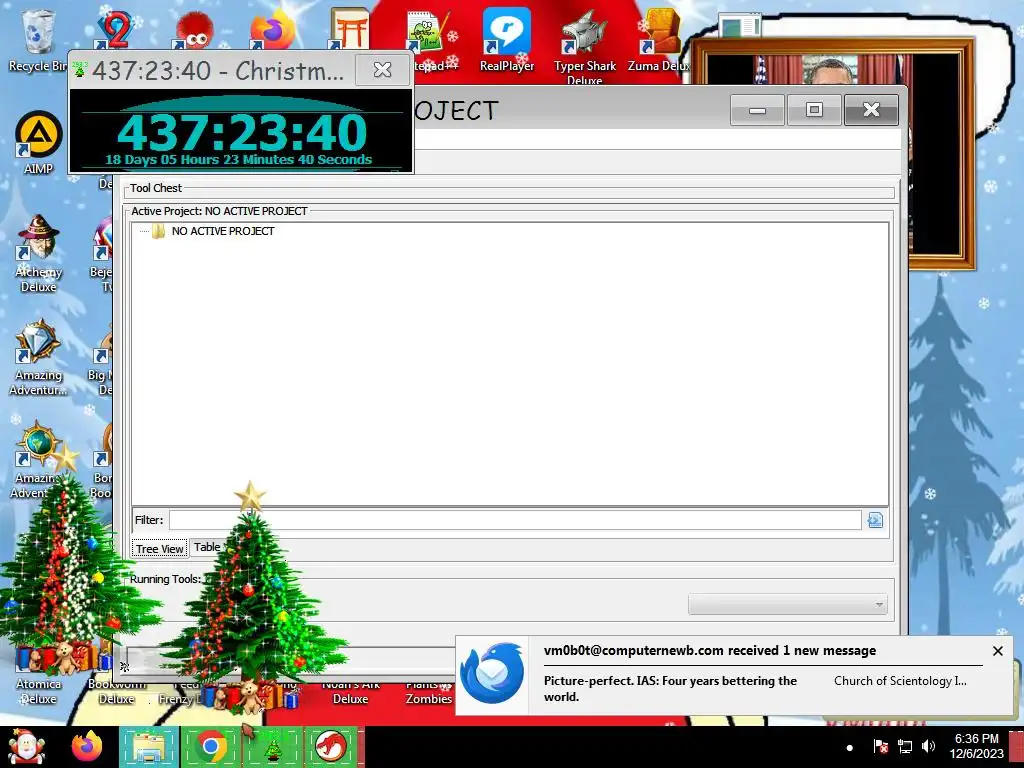Click the Thunderbird icon in the notification
The height and width of the screenshot is (768, 1024).
coord(492,674)
